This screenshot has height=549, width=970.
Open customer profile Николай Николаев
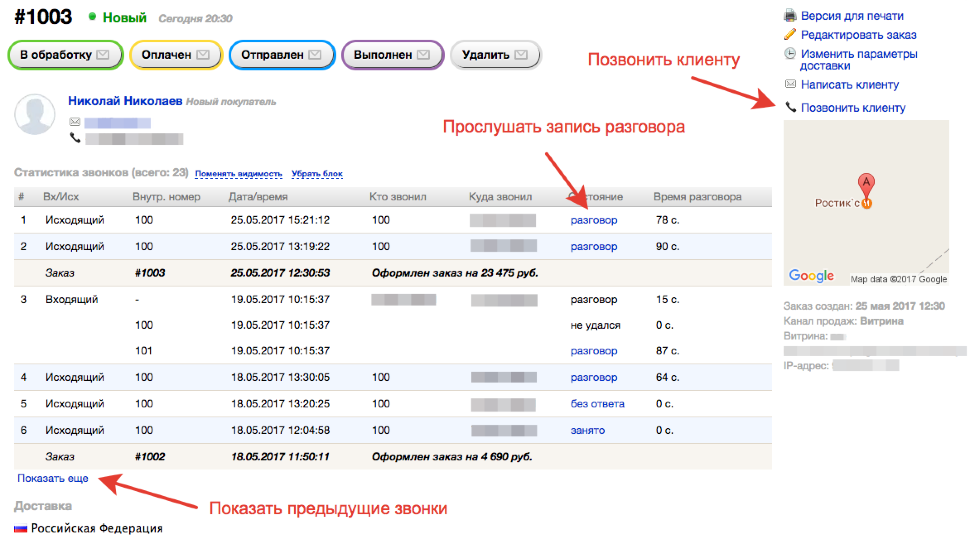[127, 101]
